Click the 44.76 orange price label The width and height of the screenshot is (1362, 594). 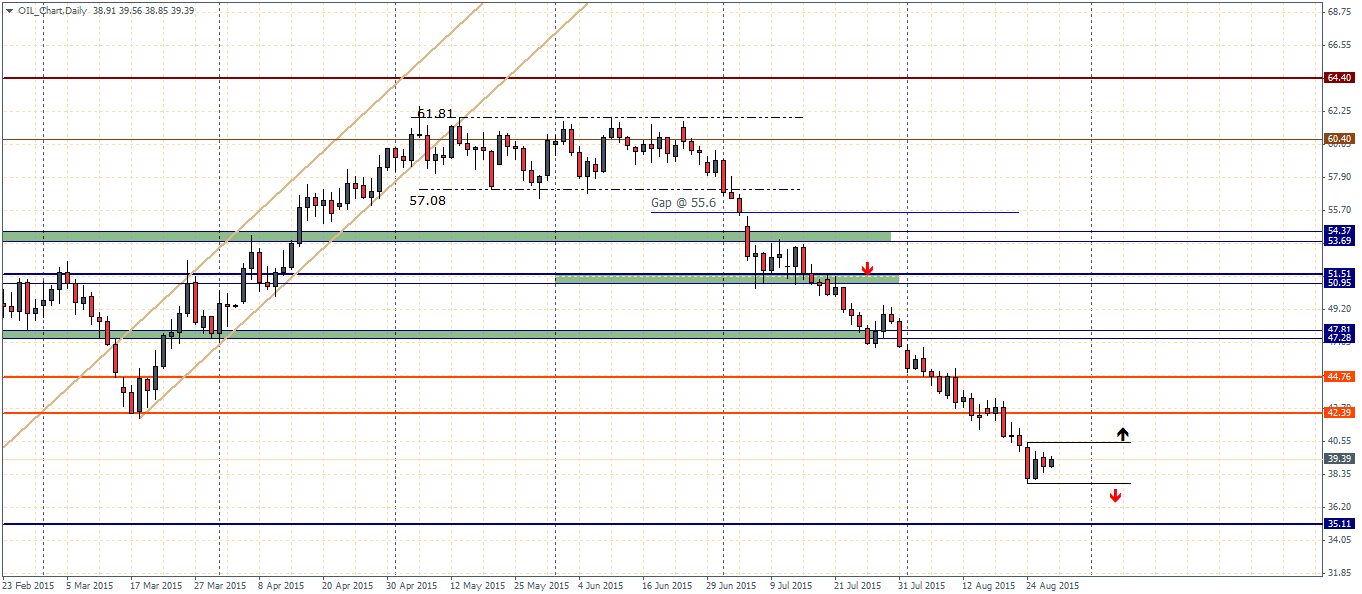[1339, 377]
